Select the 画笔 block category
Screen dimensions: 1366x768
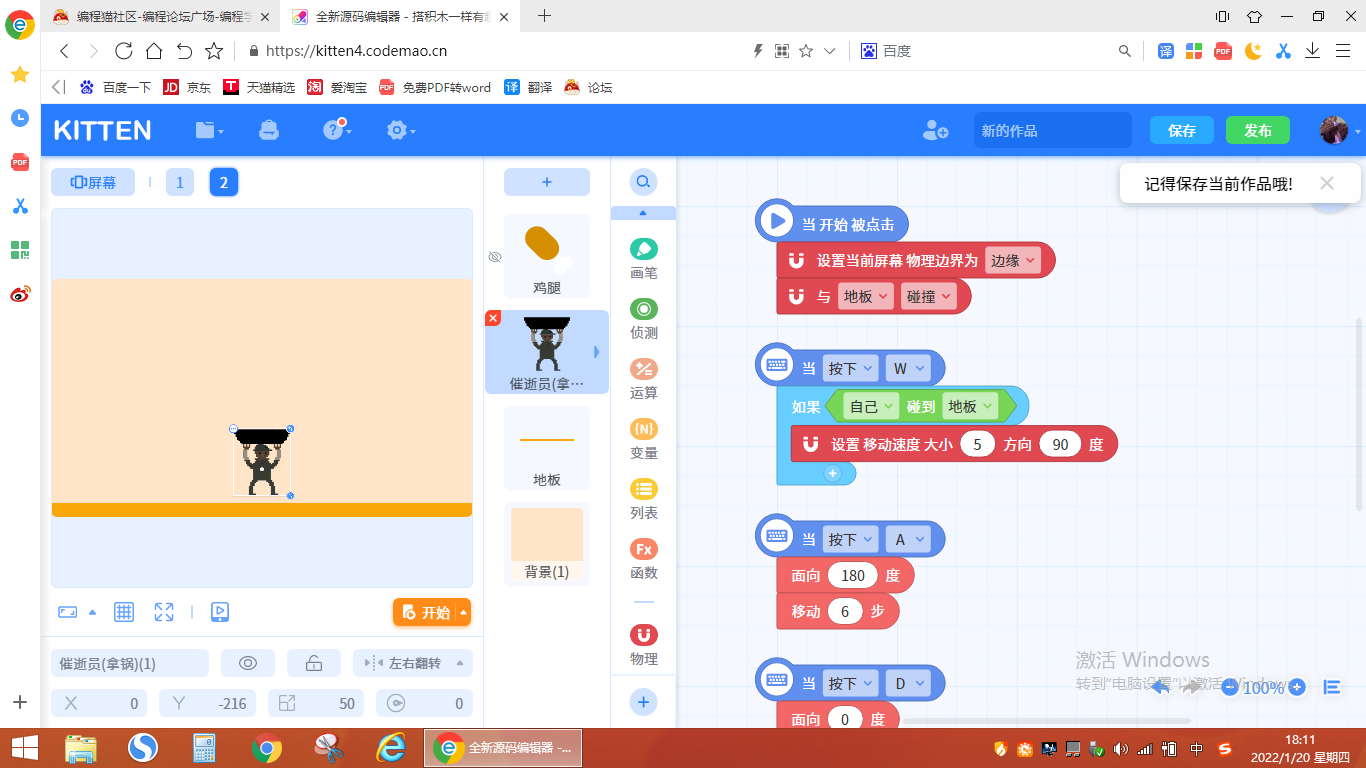[644, 258]
